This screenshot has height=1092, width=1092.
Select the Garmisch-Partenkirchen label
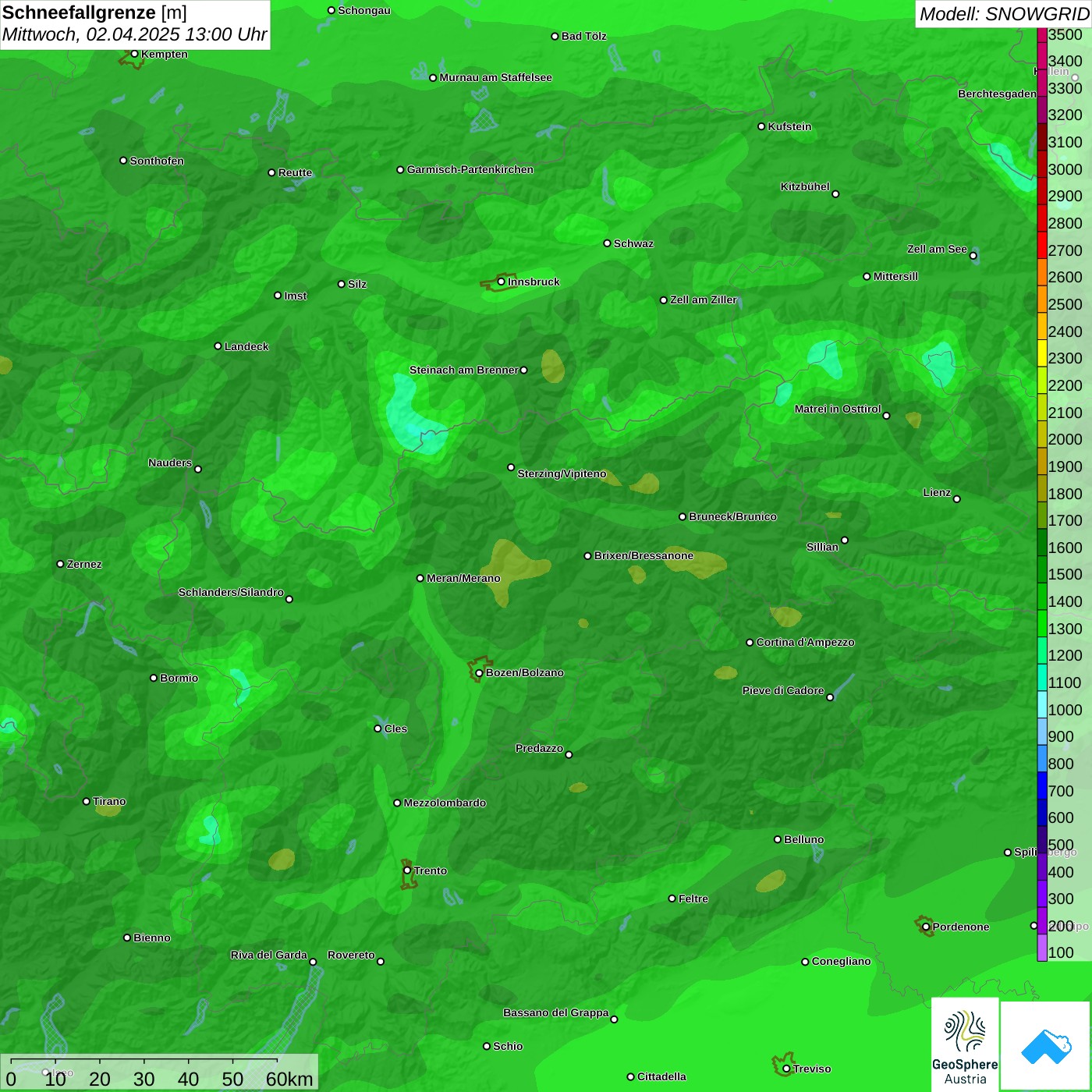(x=470, y=169)
